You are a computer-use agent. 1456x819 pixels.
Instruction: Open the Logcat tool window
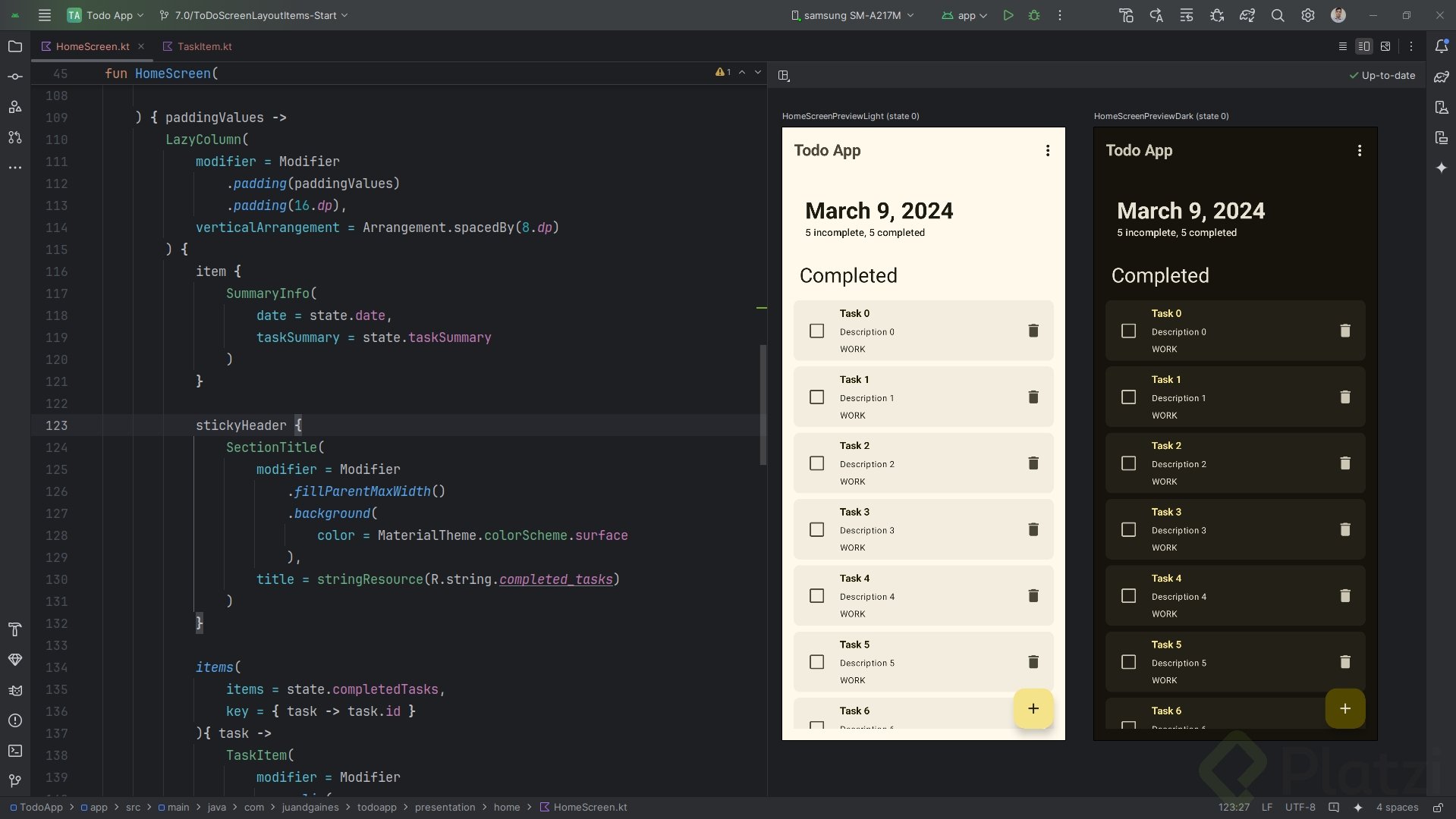click(x=15, y=690)
